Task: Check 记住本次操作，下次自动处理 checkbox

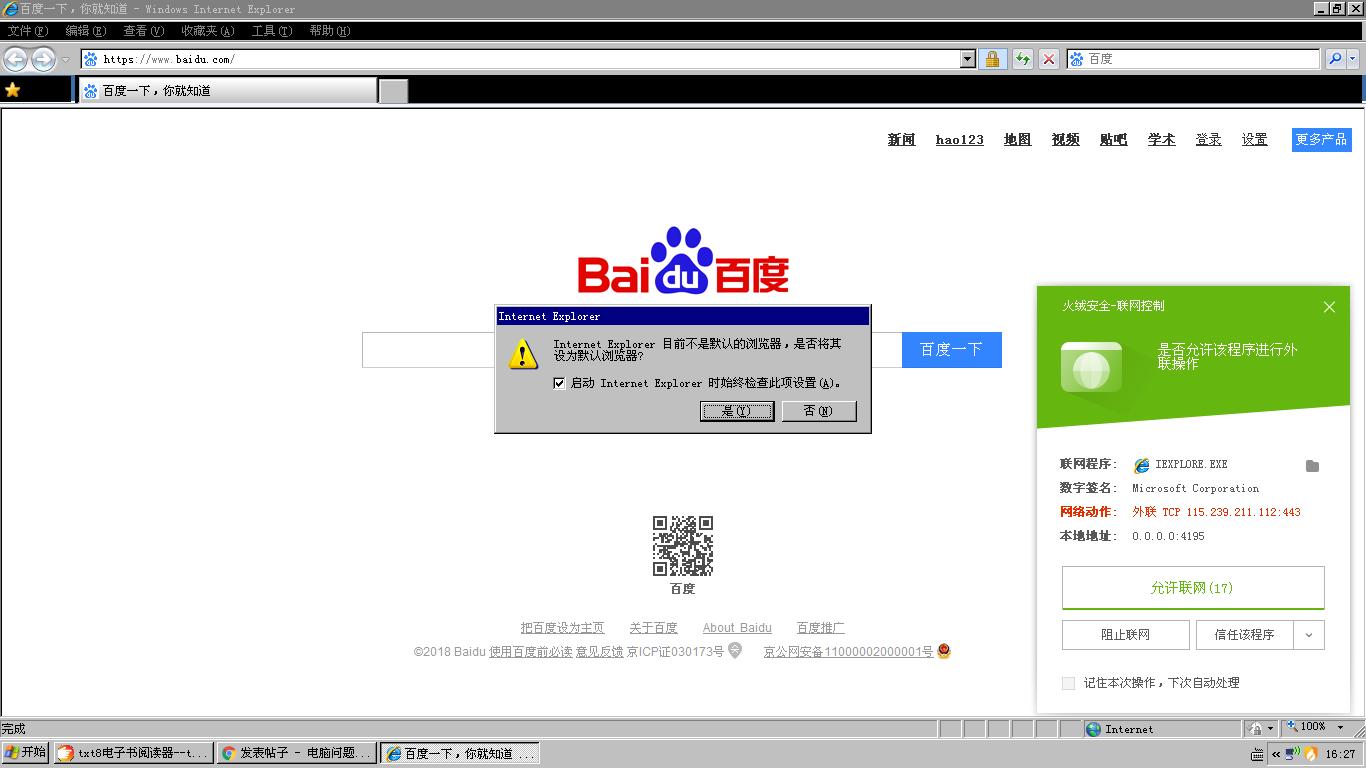Action: 1068,683
